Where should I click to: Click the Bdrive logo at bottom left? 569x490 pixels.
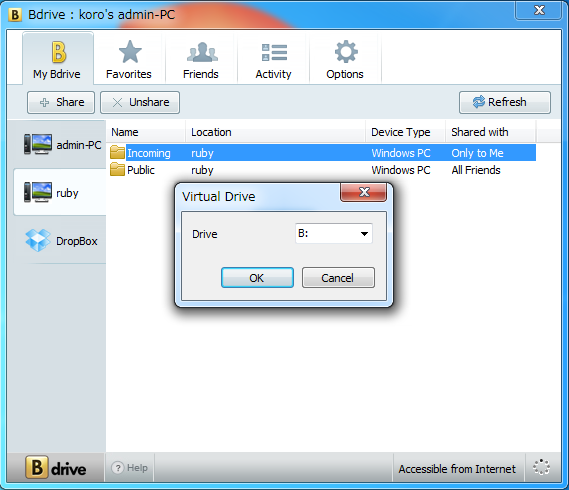56,467
